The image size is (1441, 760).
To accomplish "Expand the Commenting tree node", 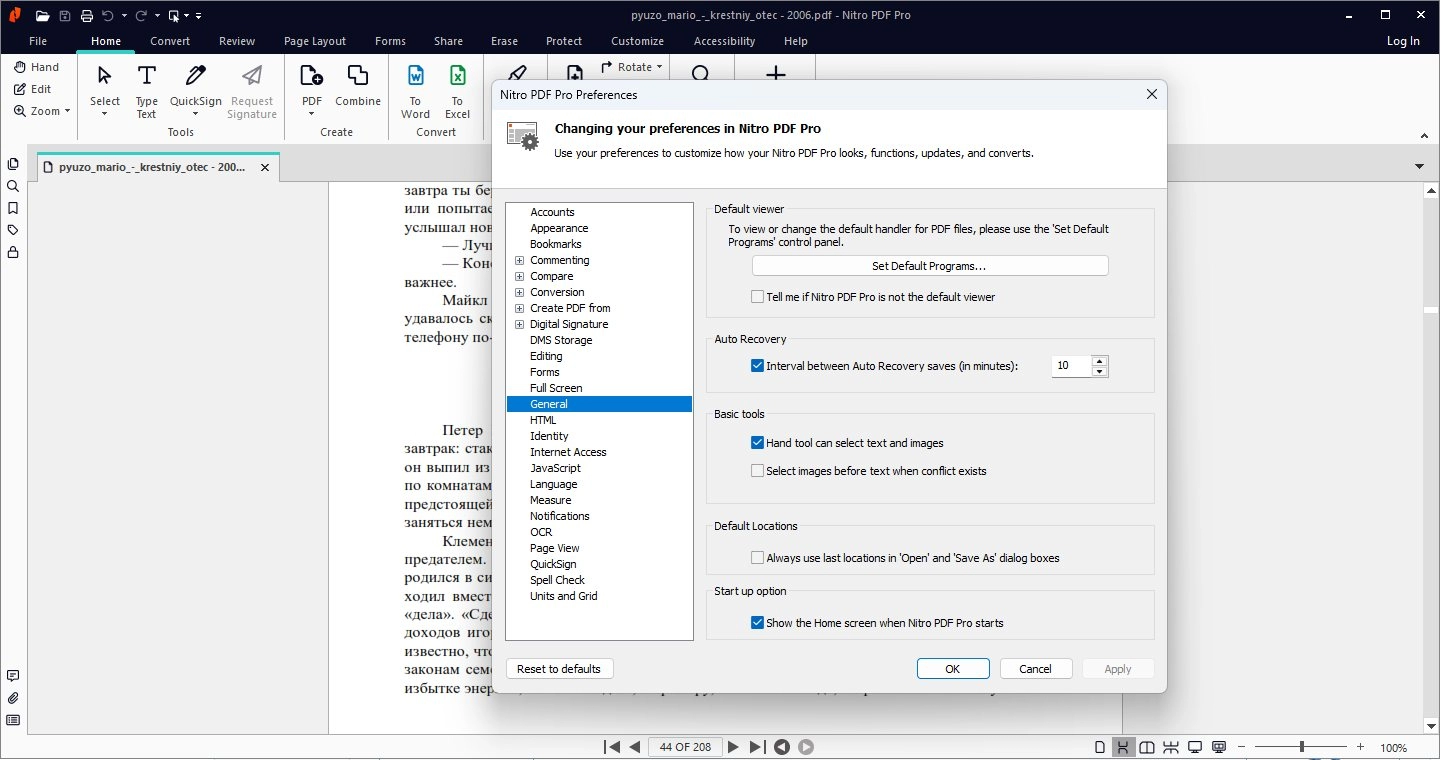I will tap(520, 261).
